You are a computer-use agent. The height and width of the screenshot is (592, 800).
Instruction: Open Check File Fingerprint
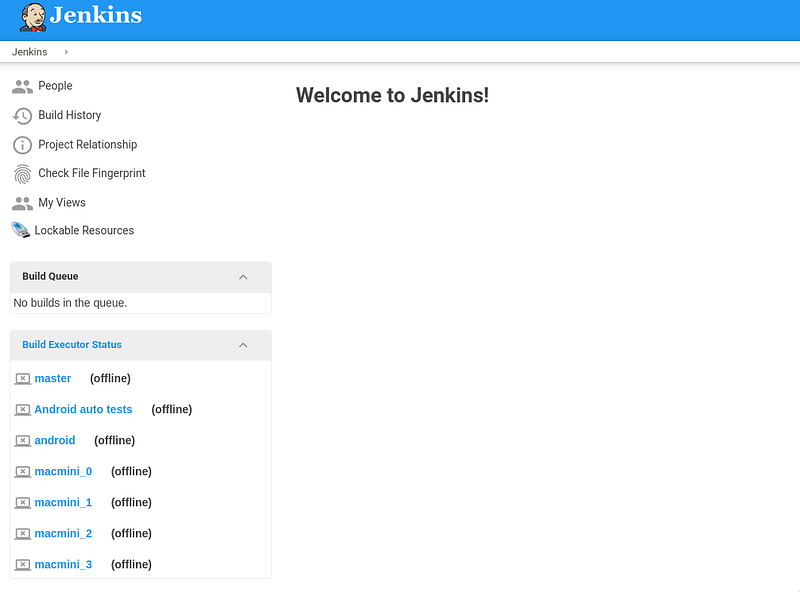pyautogui.click(x=92, y=174)
